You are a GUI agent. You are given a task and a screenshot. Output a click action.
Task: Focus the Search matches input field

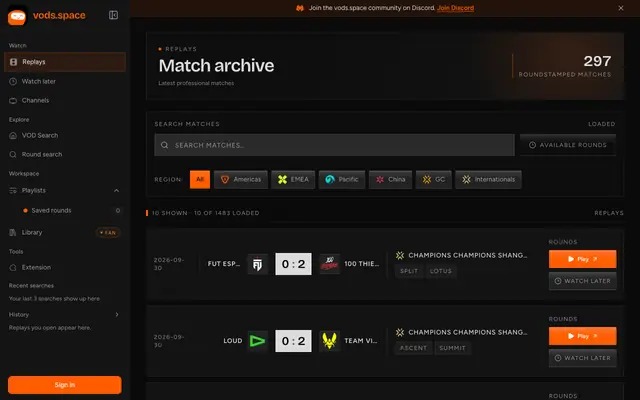(334, 145)
